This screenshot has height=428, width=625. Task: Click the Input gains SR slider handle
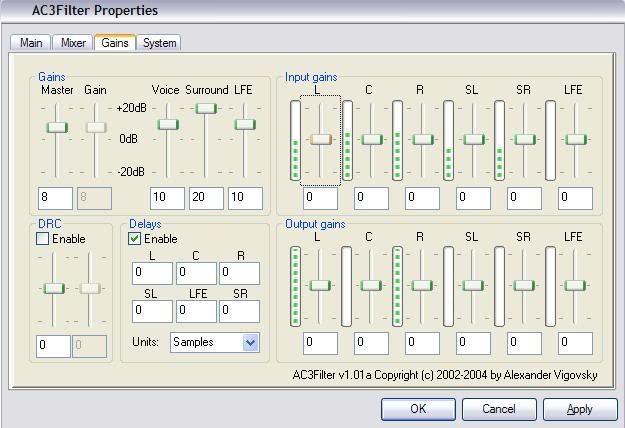pos(525,139)
